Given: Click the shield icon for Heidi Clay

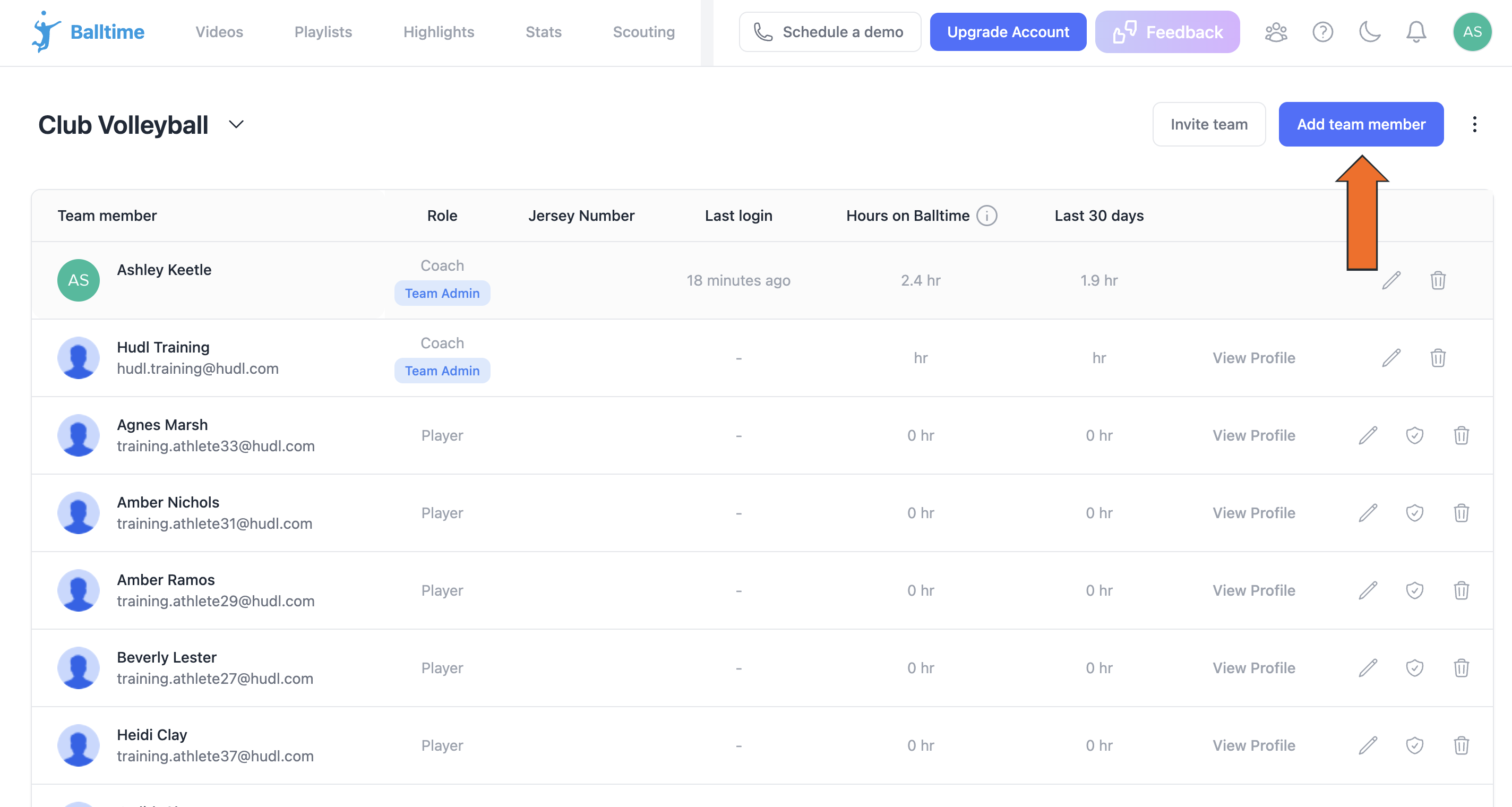Looking at the screenshot, I should point(1414,745).
